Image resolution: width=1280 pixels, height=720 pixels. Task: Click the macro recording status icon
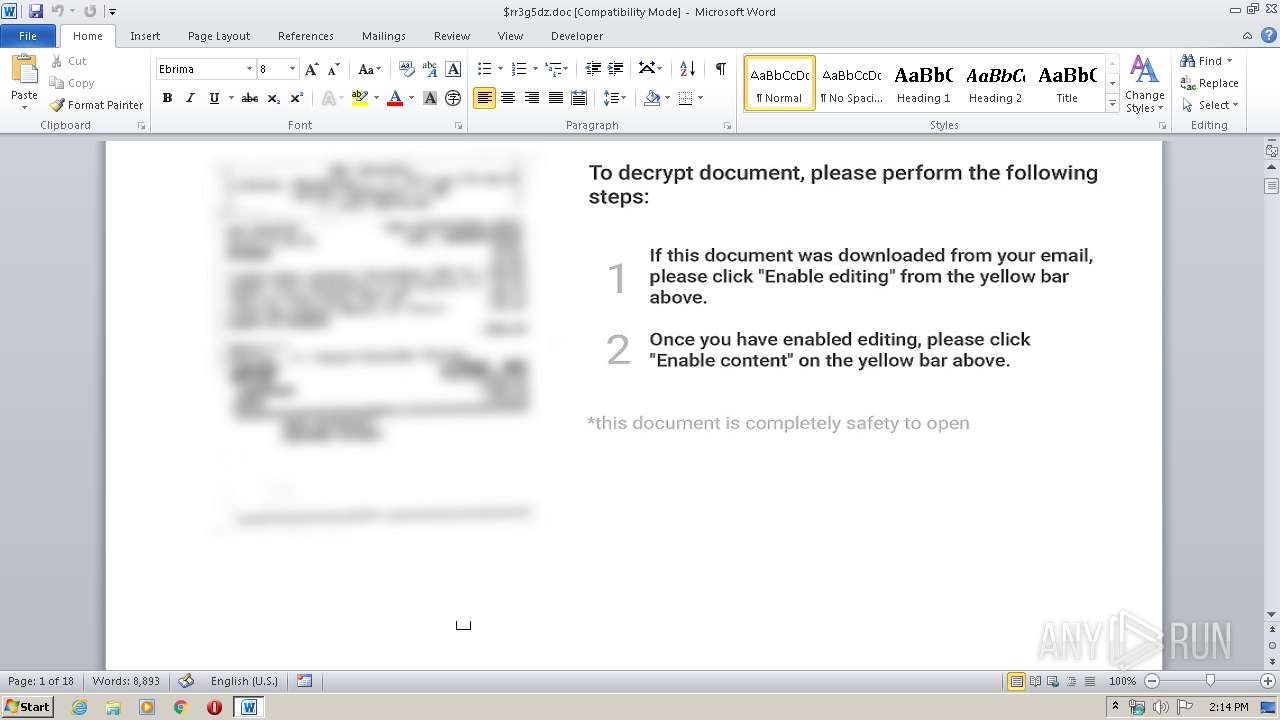[x=305, y=681]
